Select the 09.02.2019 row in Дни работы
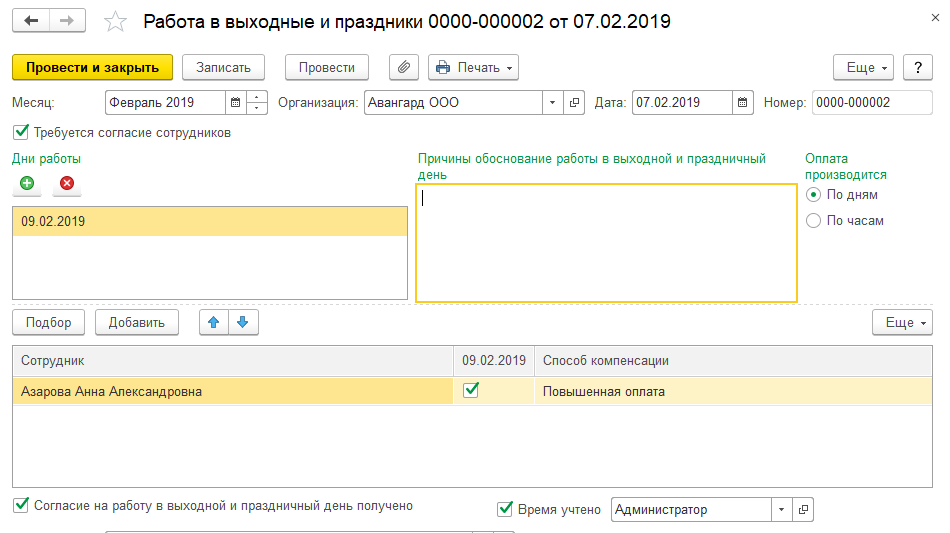 tap(210, 221)
